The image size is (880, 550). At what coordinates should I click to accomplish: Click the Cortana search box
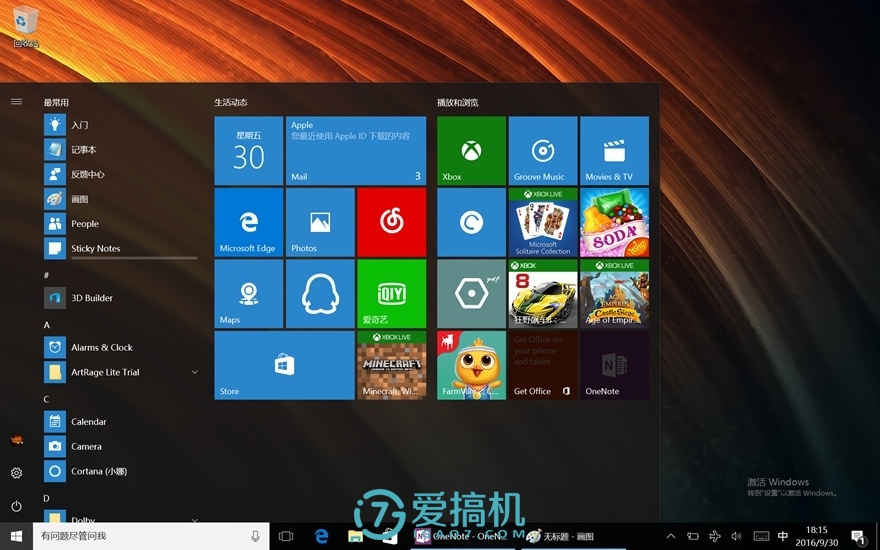pyautogui.click(x=140, y=536)
